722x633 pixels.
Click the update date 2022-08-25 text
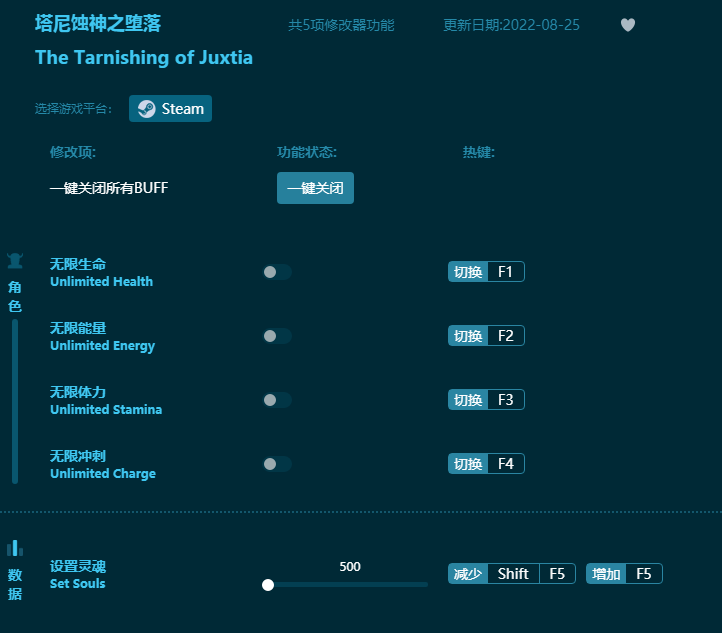pos(511,25)
